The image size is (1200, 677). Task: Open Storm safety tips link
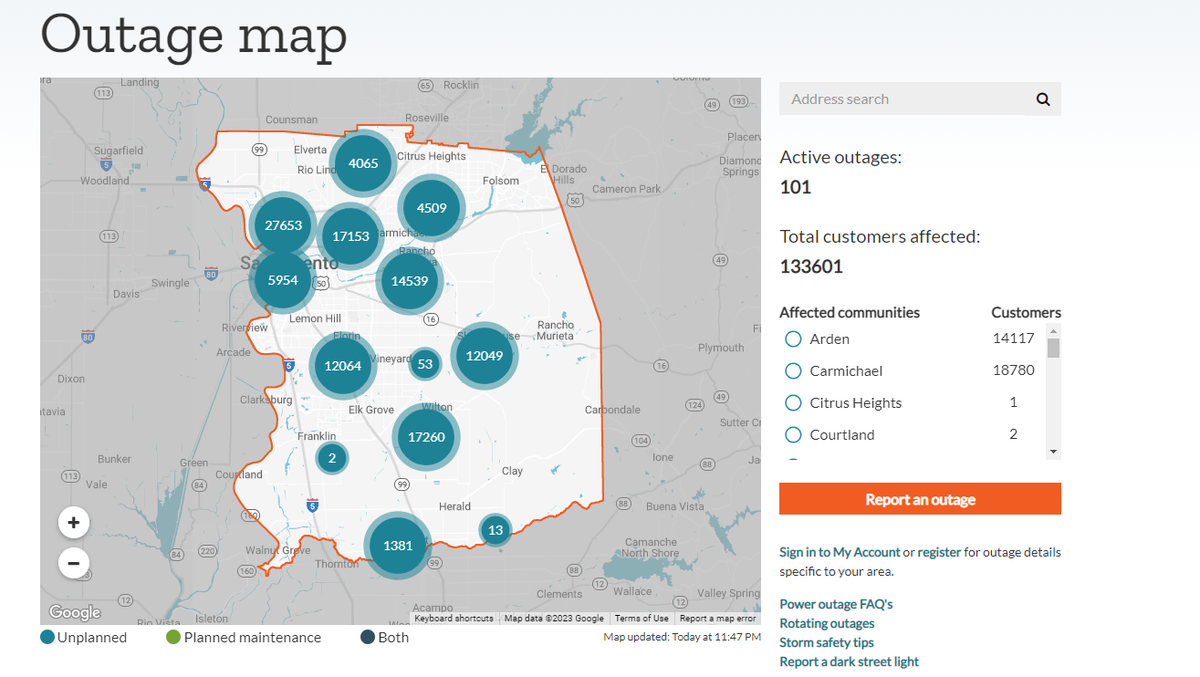[x=827, y=642]
